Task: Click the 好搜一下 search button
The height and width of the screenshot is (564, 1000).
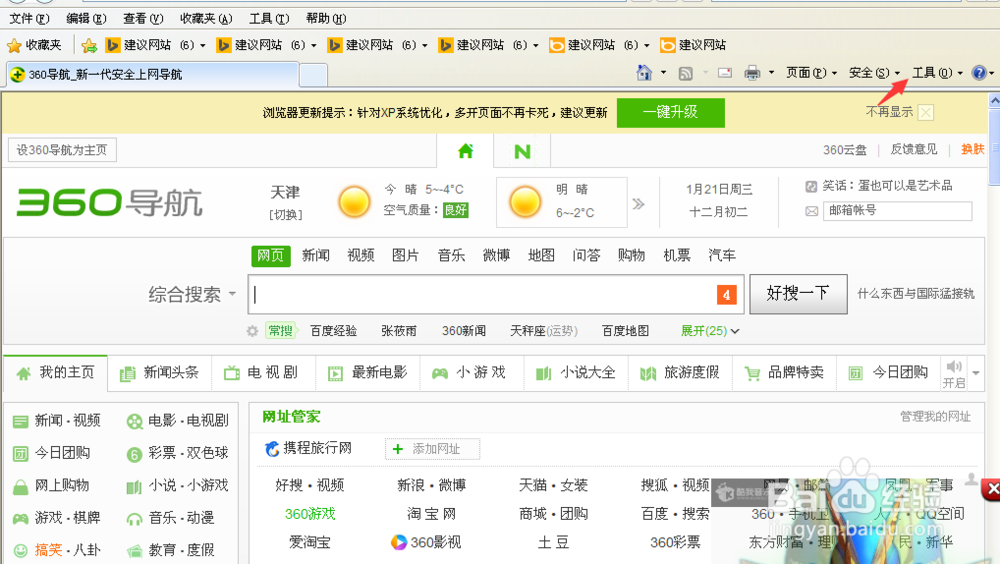Action: point(798,294)
